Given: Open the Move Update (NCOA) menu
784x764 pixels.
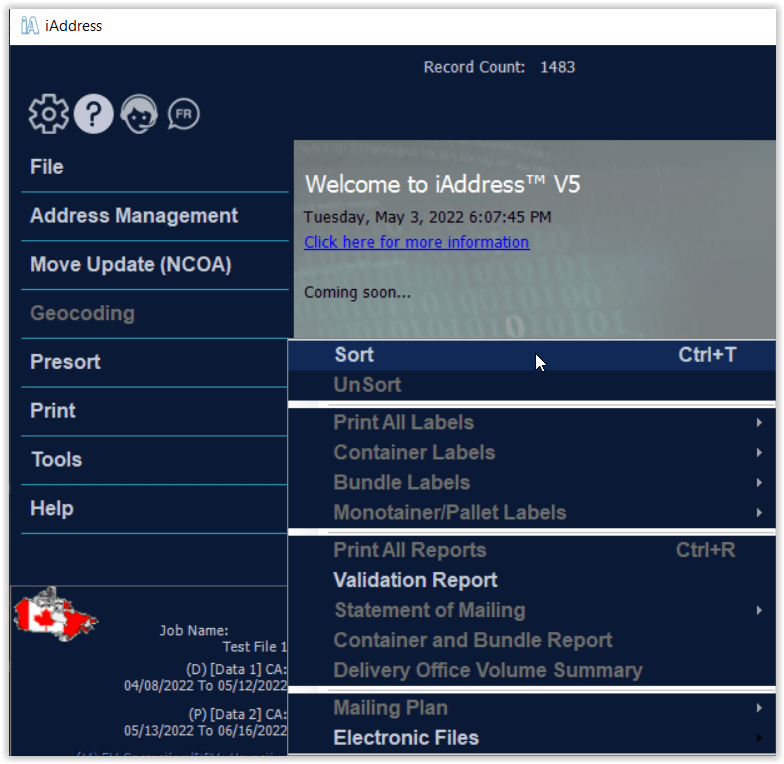Looking at the screenshot, I should [131, 264].
